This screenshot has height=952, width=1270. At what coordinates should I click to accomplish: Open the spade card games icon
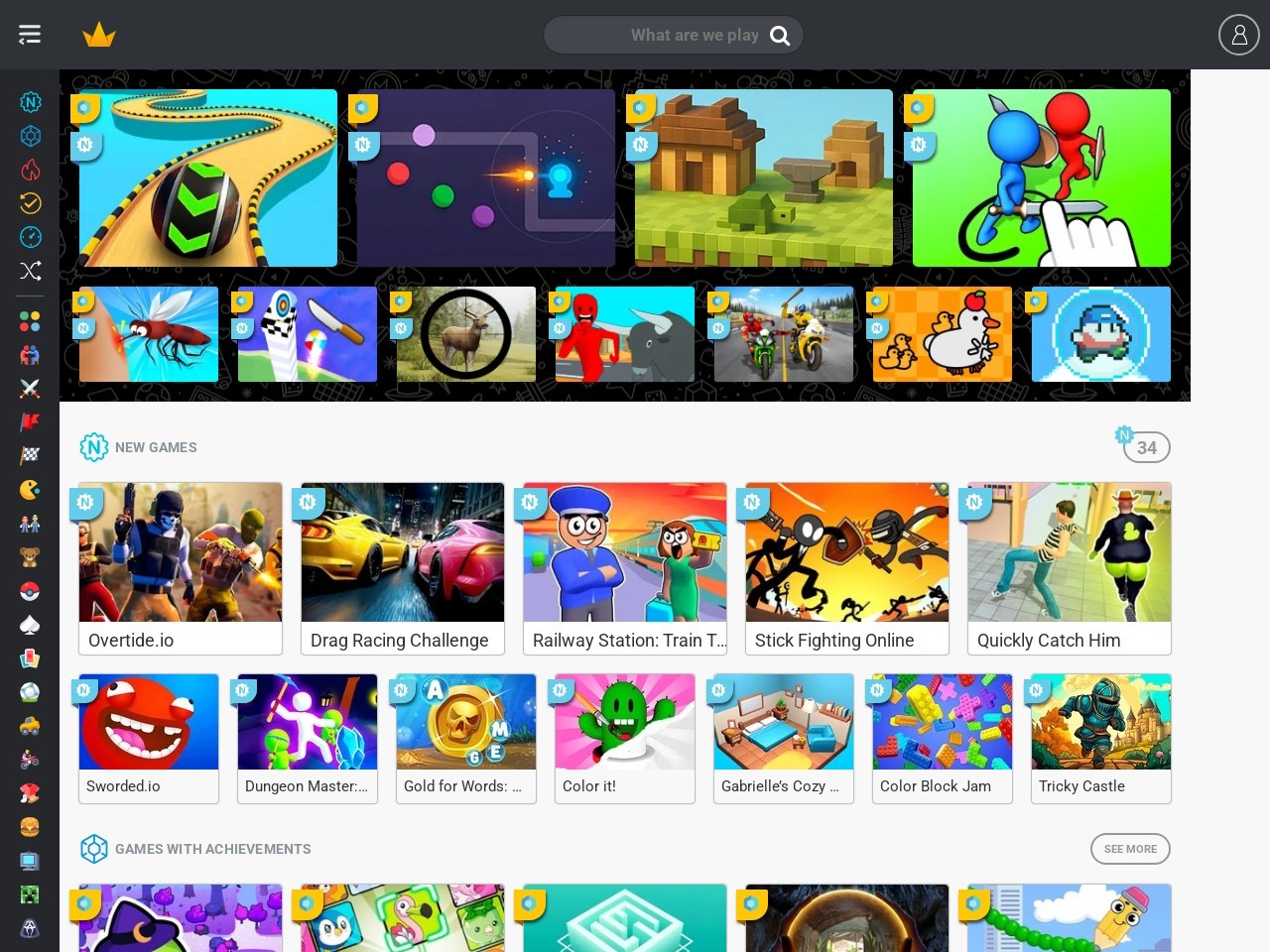coord(30,625)
